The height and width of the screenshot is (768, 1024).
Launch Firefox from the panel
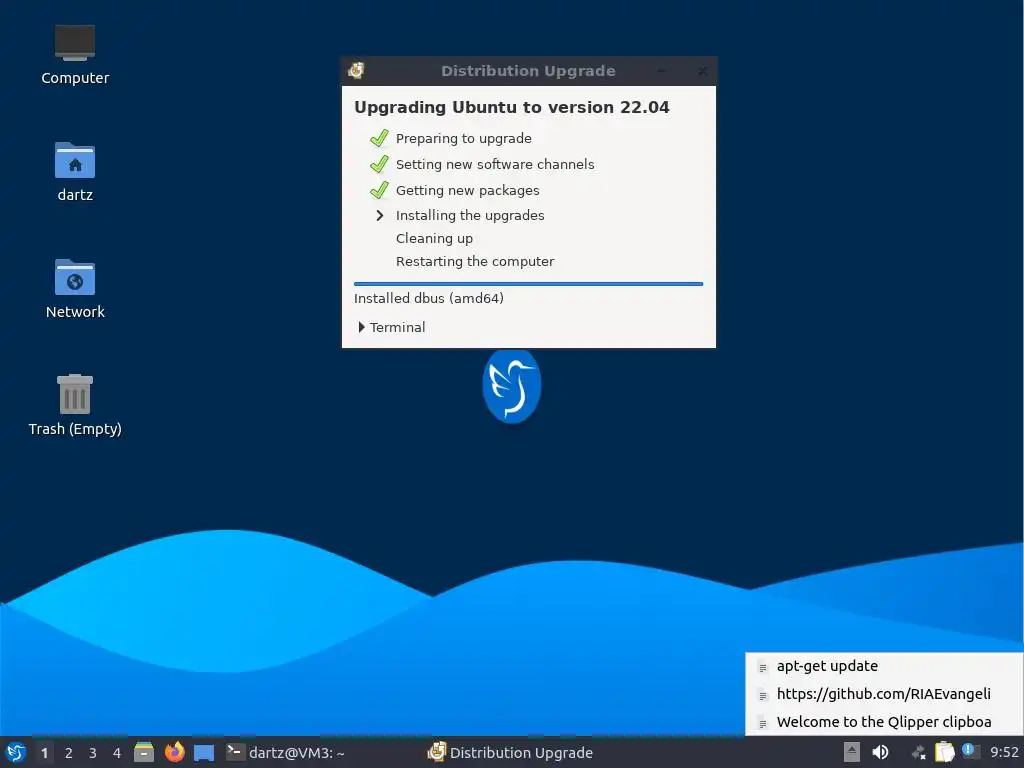[x=174, y=752]
